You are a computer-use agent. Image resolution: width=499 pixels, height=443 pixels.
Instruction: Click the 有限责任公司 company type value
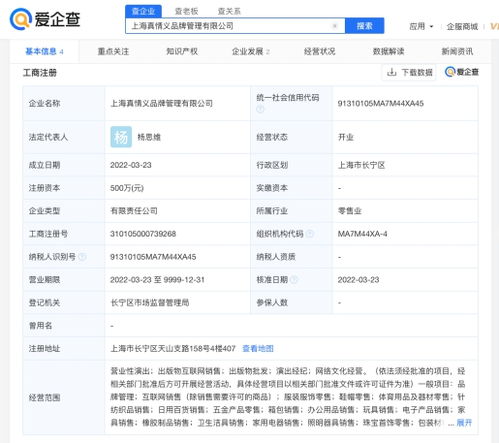pyautogui.click(x=134, y=211)
